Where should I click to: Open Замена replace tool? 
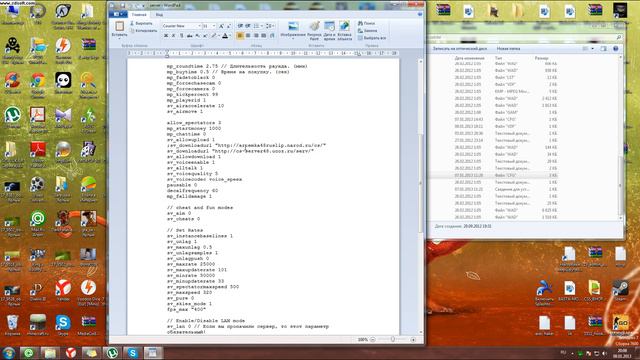point(367,31)
